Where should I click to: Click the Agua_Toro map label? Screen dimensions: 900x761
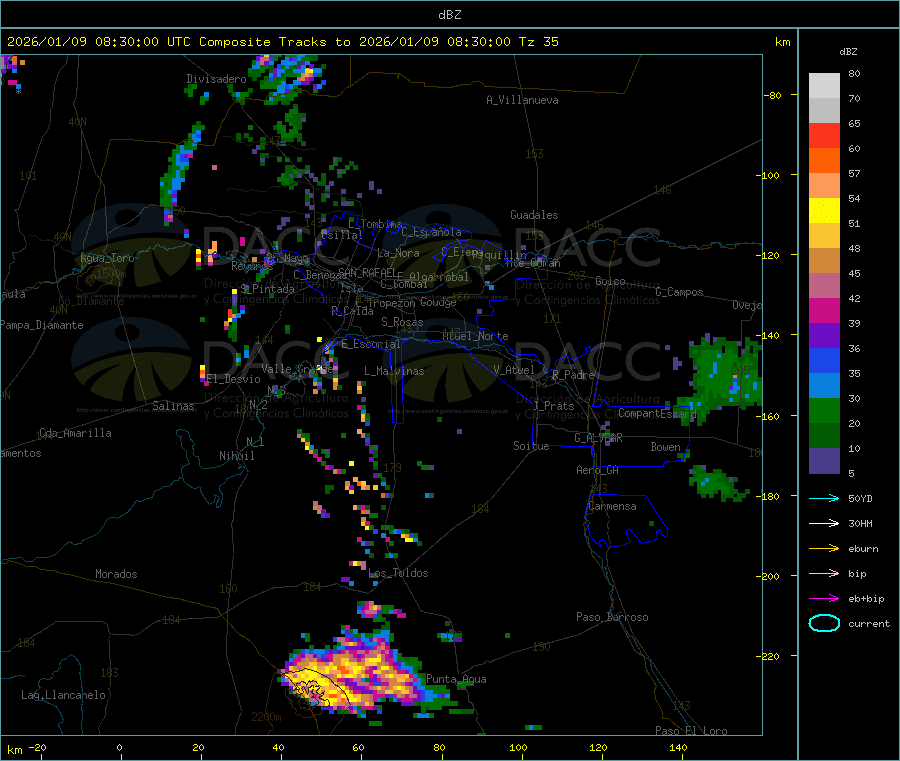pos(107,258)
